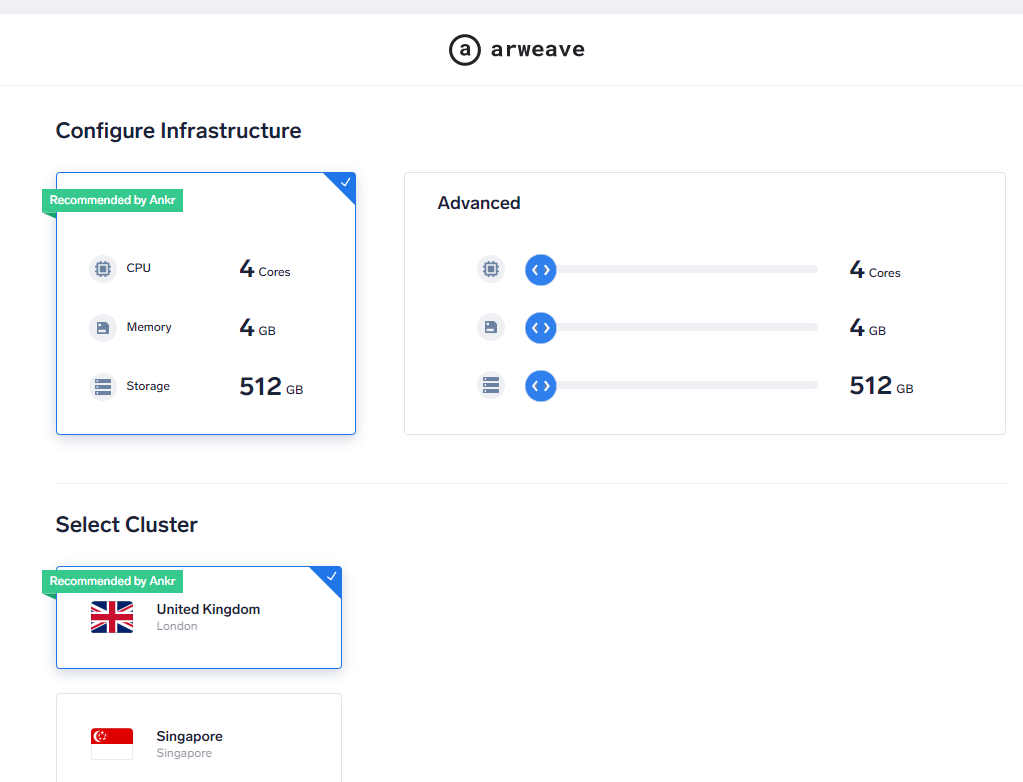1023x782 pixels.
Task: Click the 4 GB value in Advanced panel
Action: tap(868, 327)
